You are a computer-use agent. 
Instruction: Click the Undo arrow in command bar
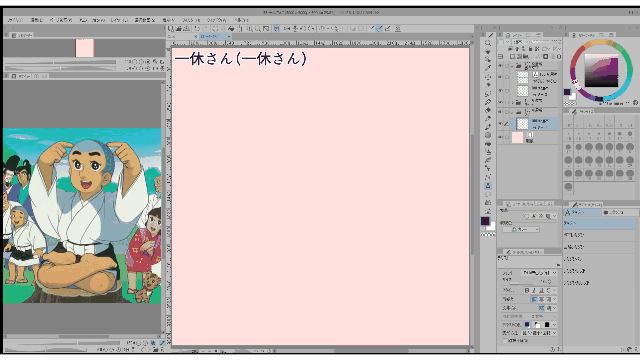[197, 29]
